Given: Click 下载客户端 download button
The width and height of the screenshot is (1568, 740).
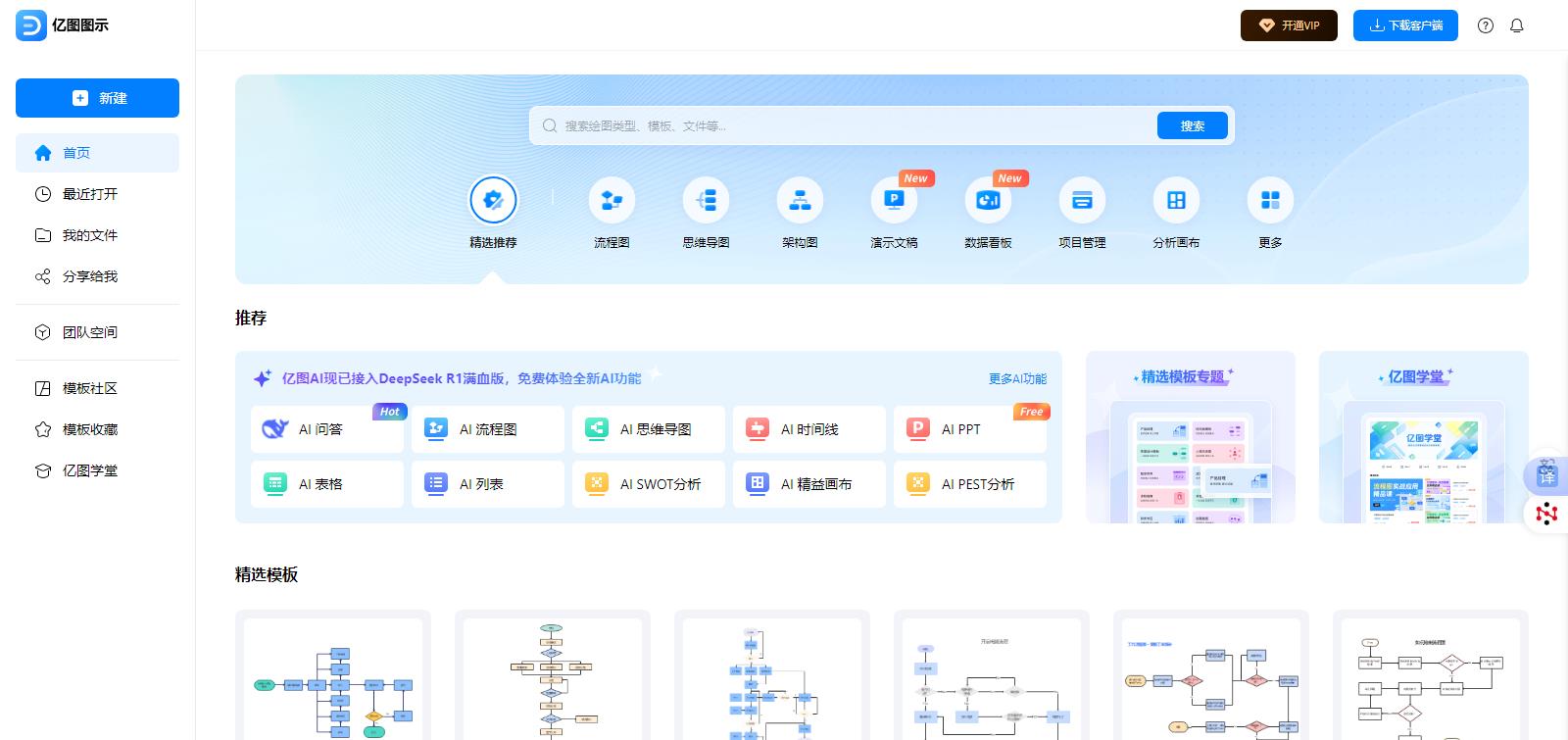Looking at the screenshot, I should tap(1405, 25).
